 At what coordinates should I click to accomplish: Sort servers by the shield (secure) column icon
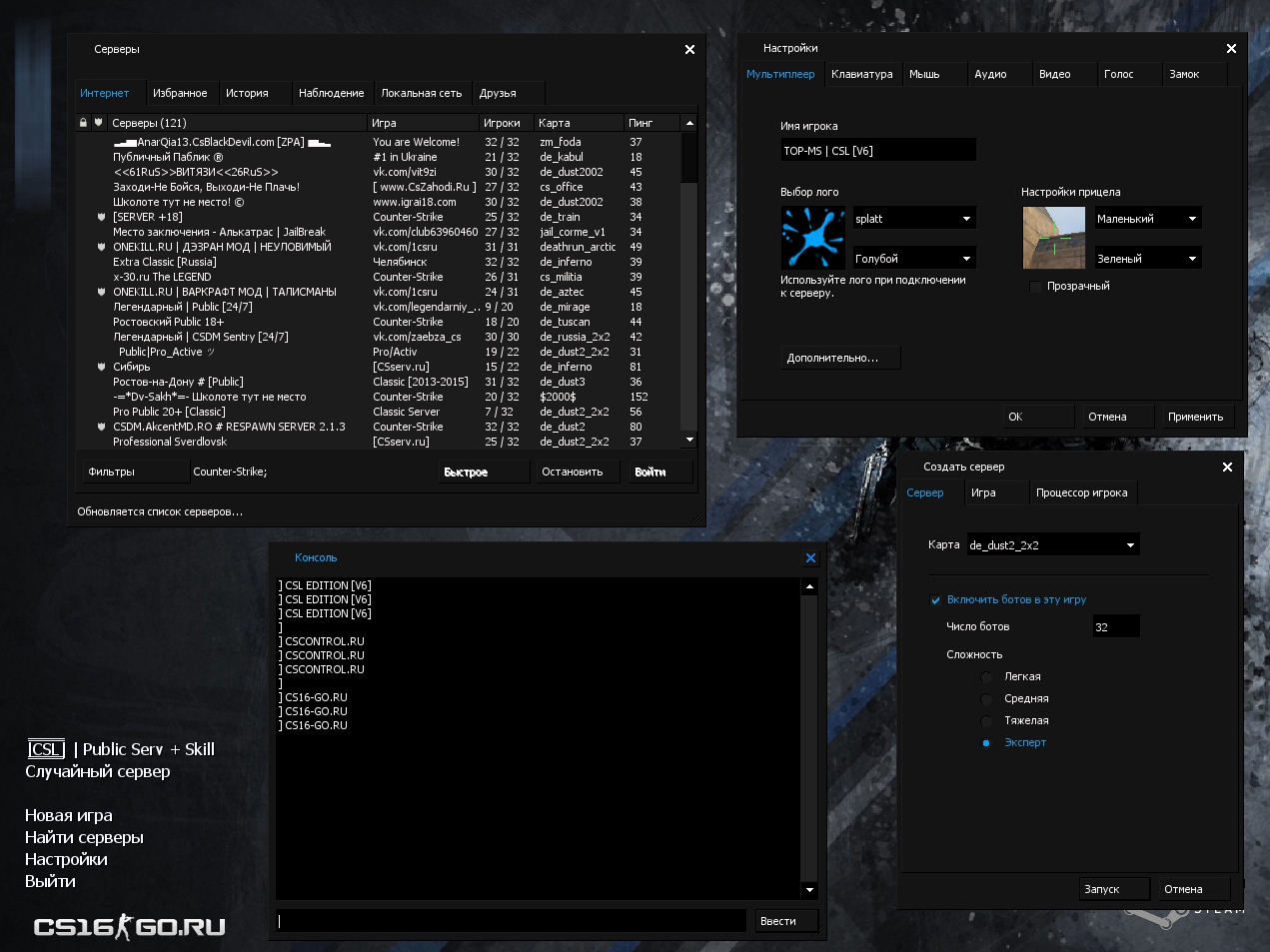pyautogui.click(x=98, y=123)
